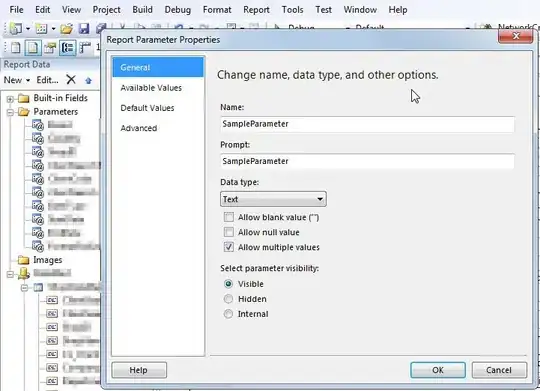
Task: Expand the Built-in Fields folder
Action: click(x=10, y=99)
